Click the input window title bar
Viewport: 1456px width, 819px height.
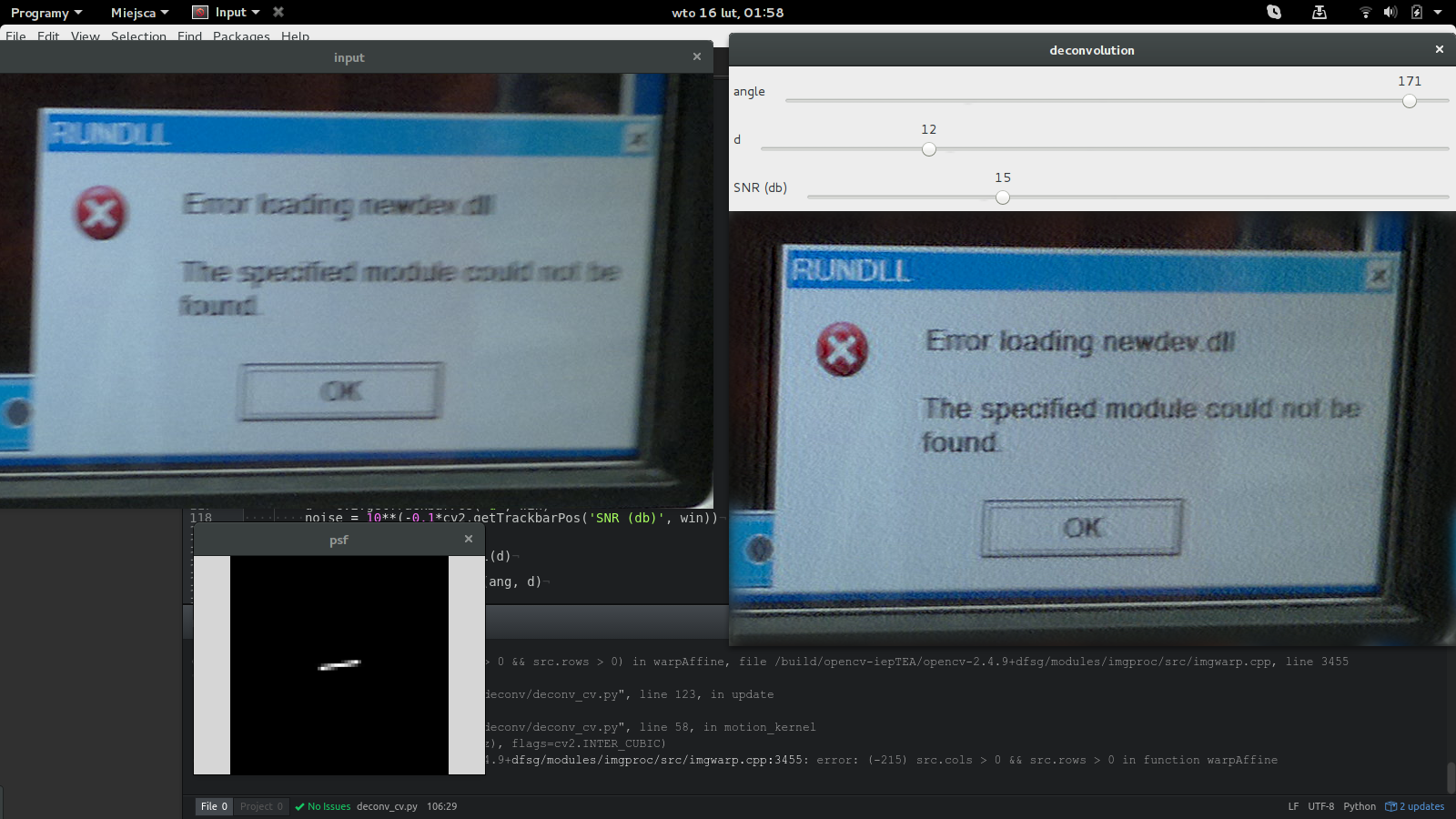point(349,57)
